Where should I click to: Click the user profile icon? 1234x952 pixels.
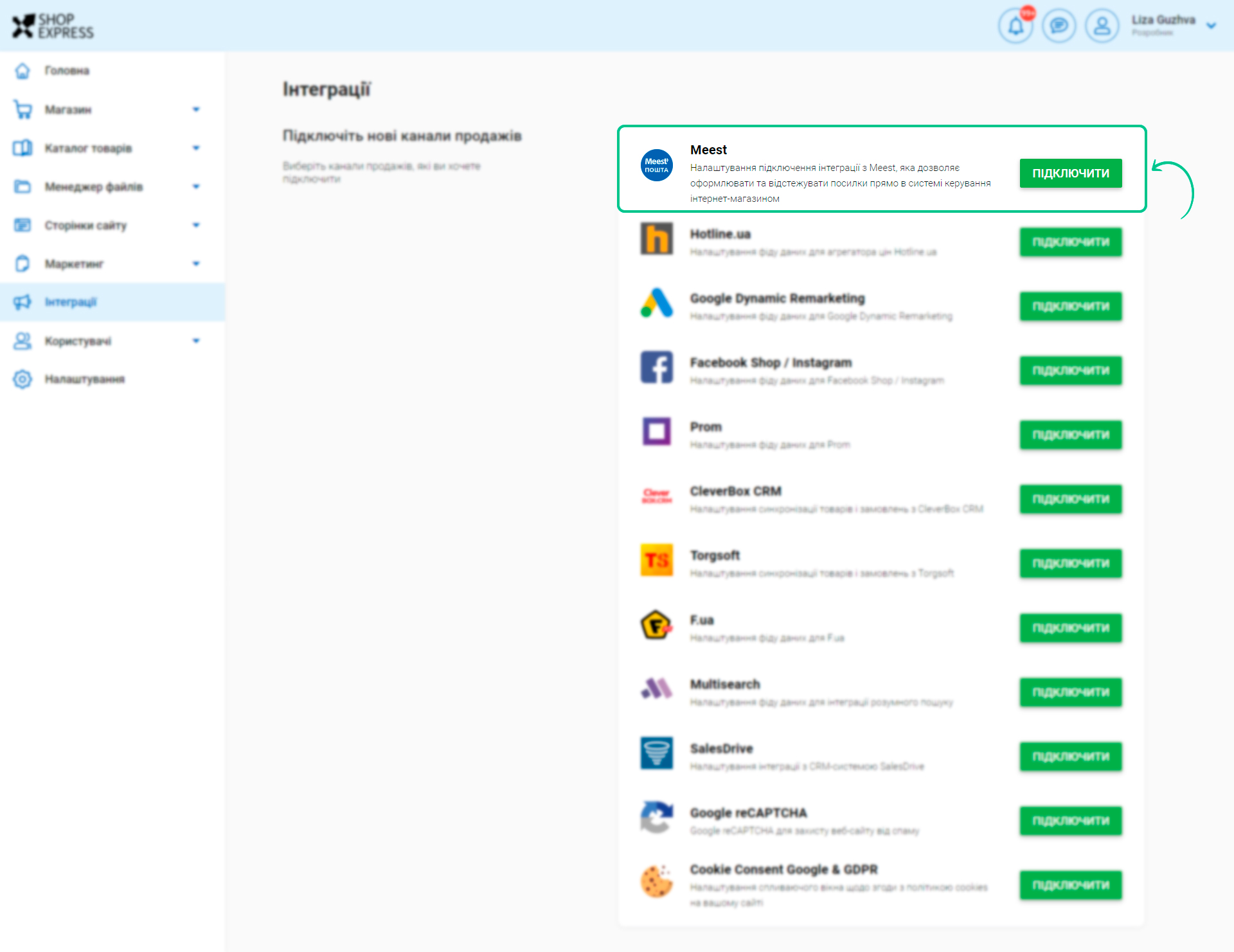[1102, 26]
